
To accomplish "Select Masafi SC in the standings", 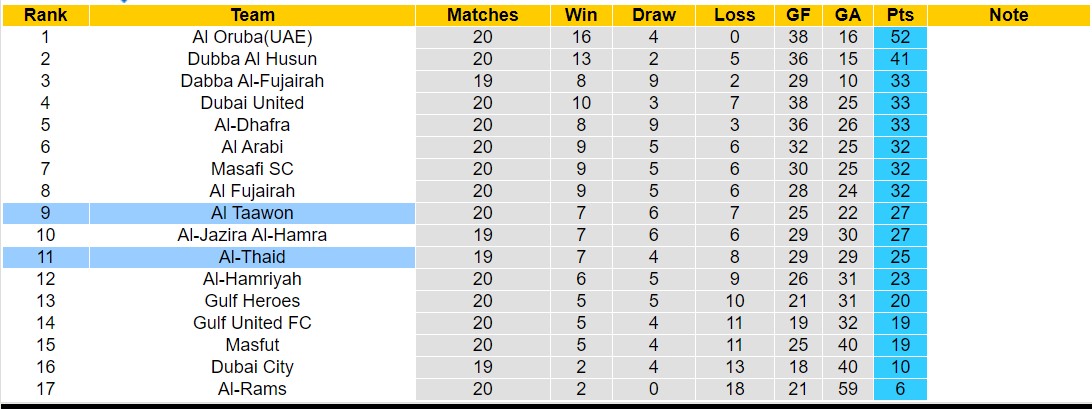I will pos(252,169).
